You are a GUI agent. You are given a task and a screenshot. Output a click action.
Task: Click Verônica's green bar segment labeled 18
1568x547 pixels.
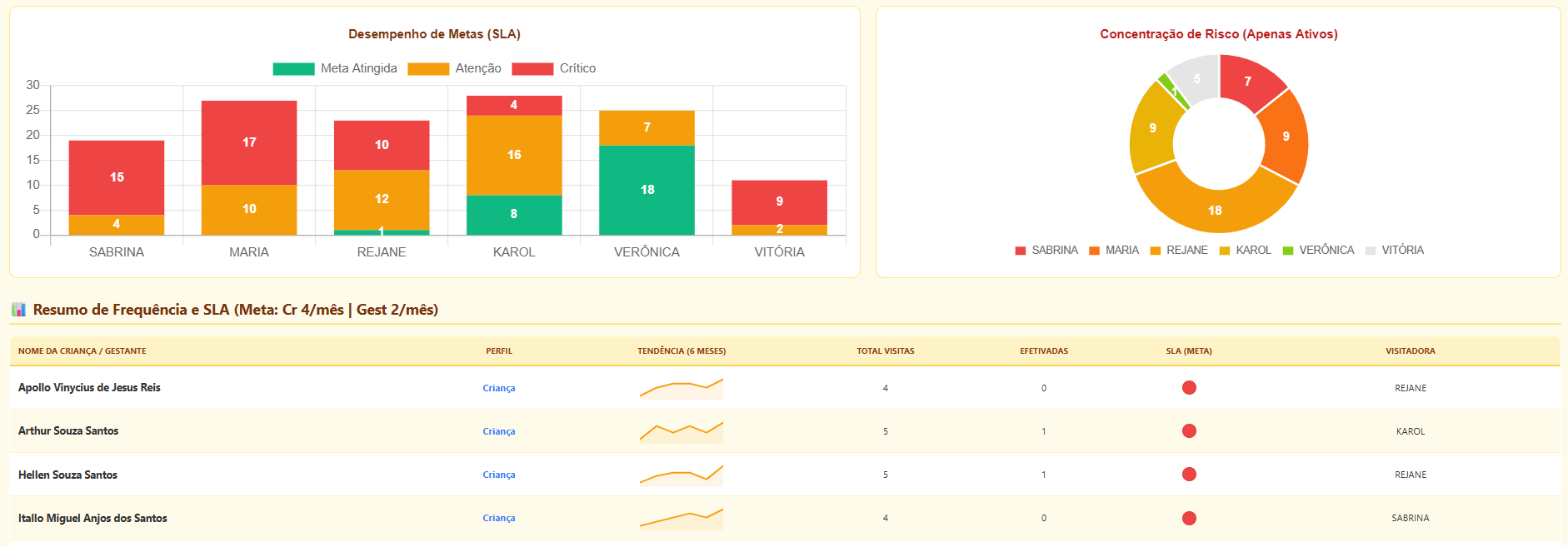pos(647,190)
